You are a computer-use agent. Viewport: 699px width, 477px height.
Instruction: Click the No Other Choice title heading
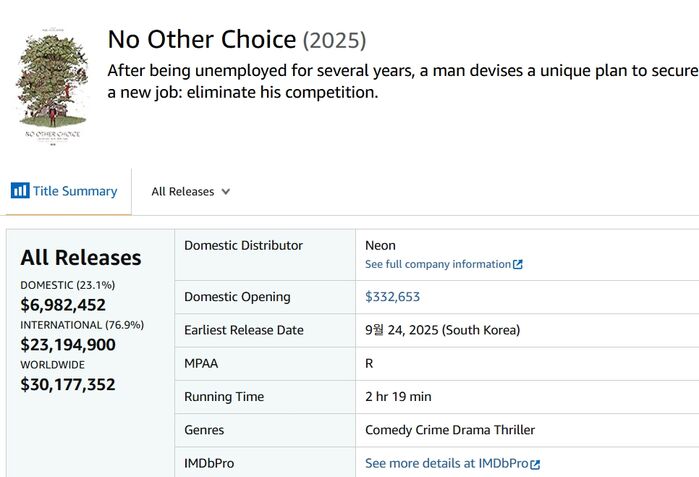[x=201, y=40]
